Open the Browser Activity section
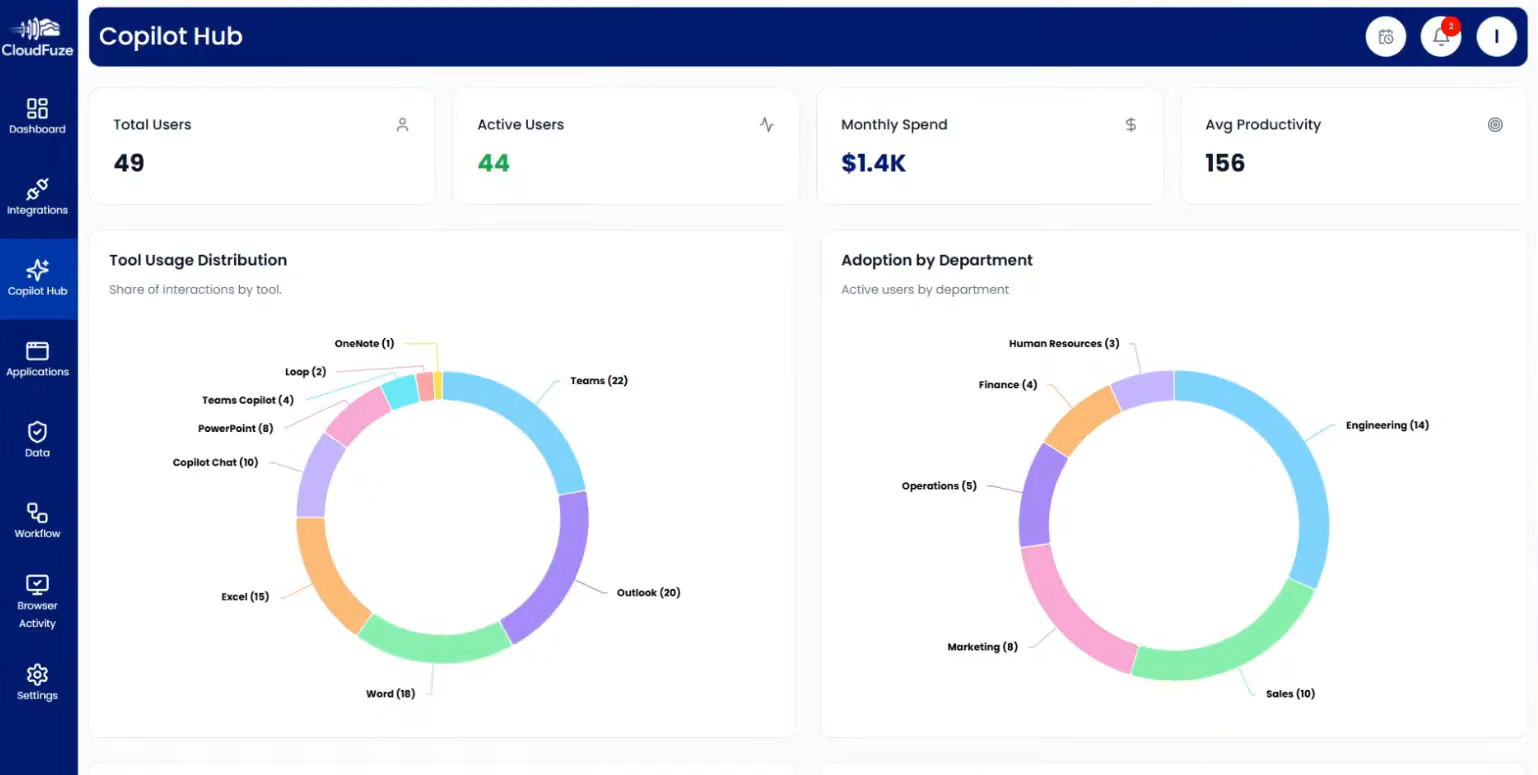Image resolution: width=1538 pixels, height=775 pixels. (38, 601)
